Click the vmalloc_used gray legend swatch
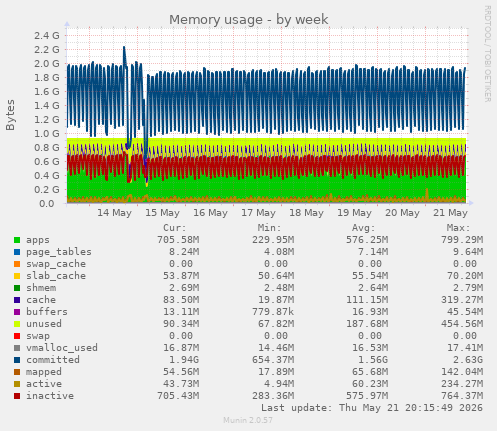The width and height of the screenshot is (497, 431). tap(17, 348)
